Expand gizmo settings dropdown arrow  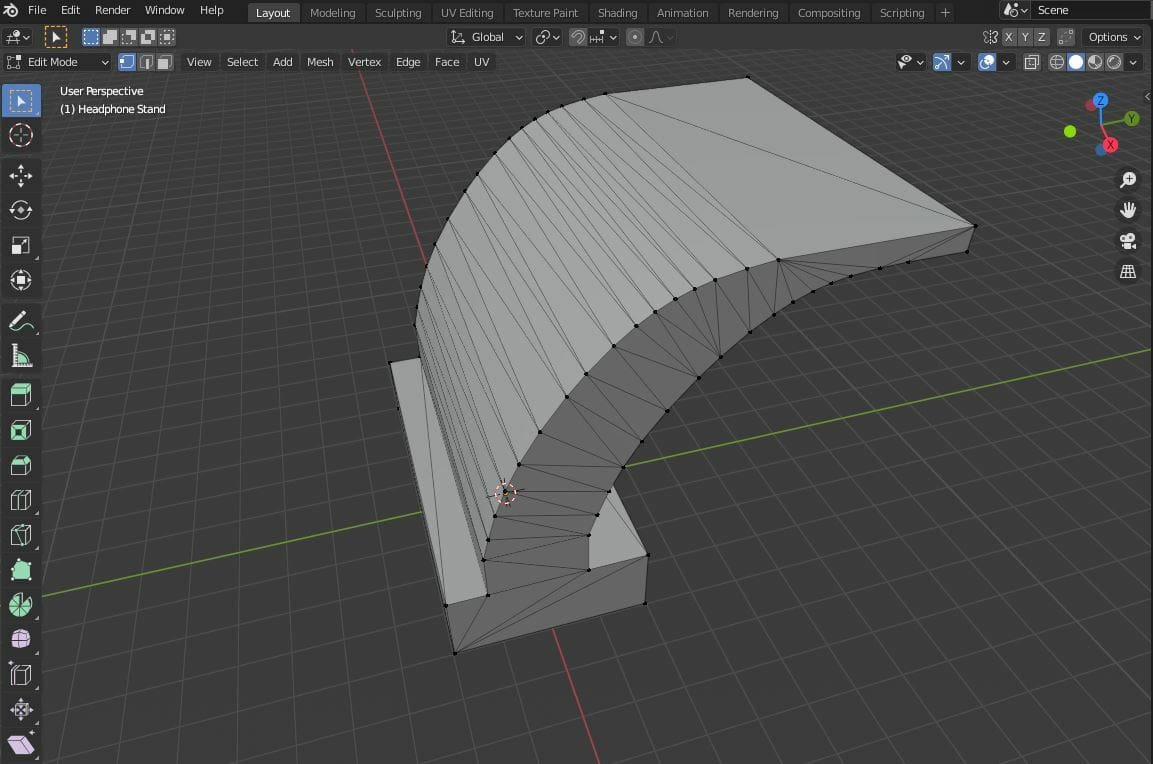960,62
